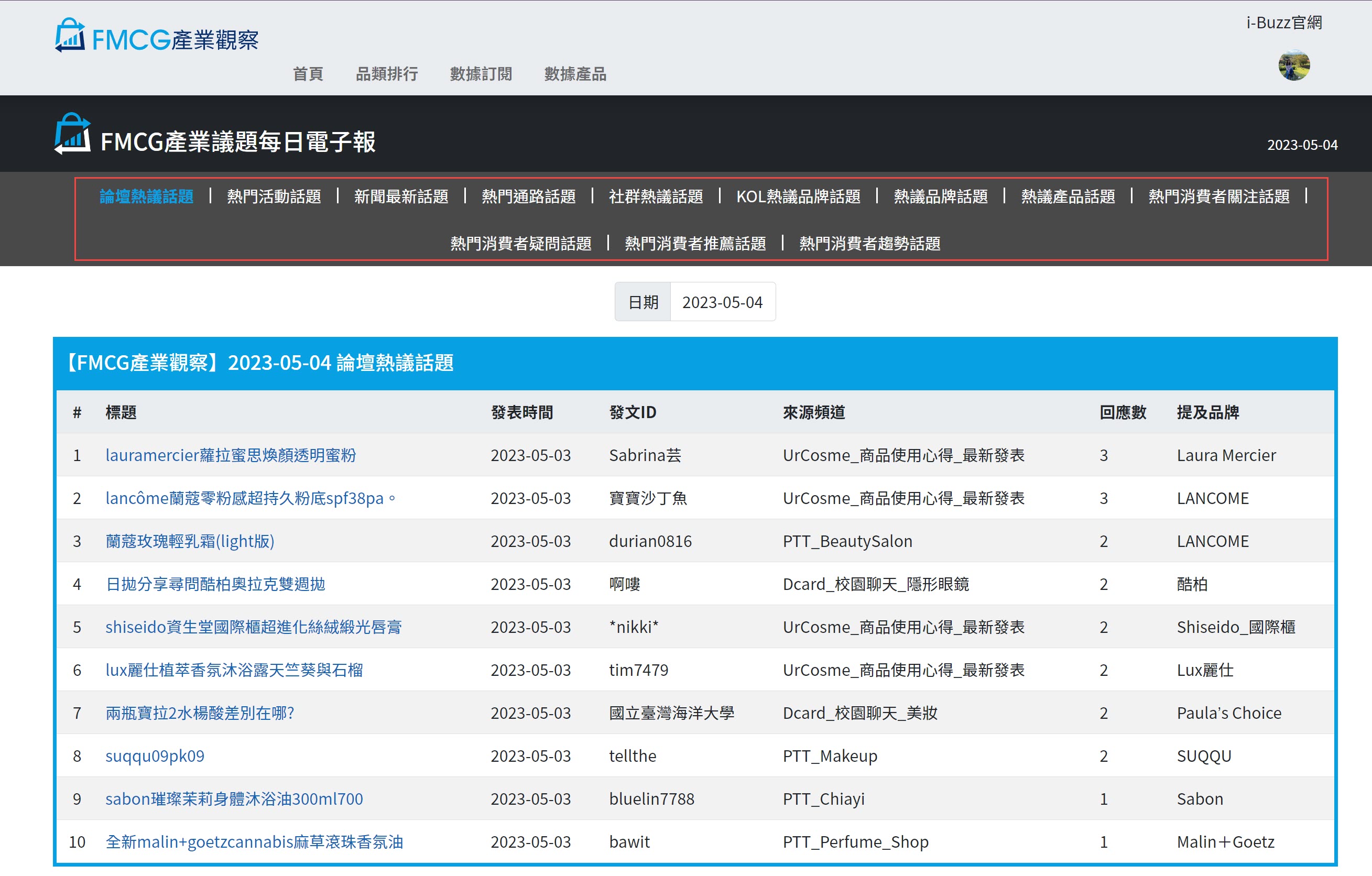Click the brand cell Lux麗仕
This screenshot has height=876, width=1372.
click(x=1205, y=670)
